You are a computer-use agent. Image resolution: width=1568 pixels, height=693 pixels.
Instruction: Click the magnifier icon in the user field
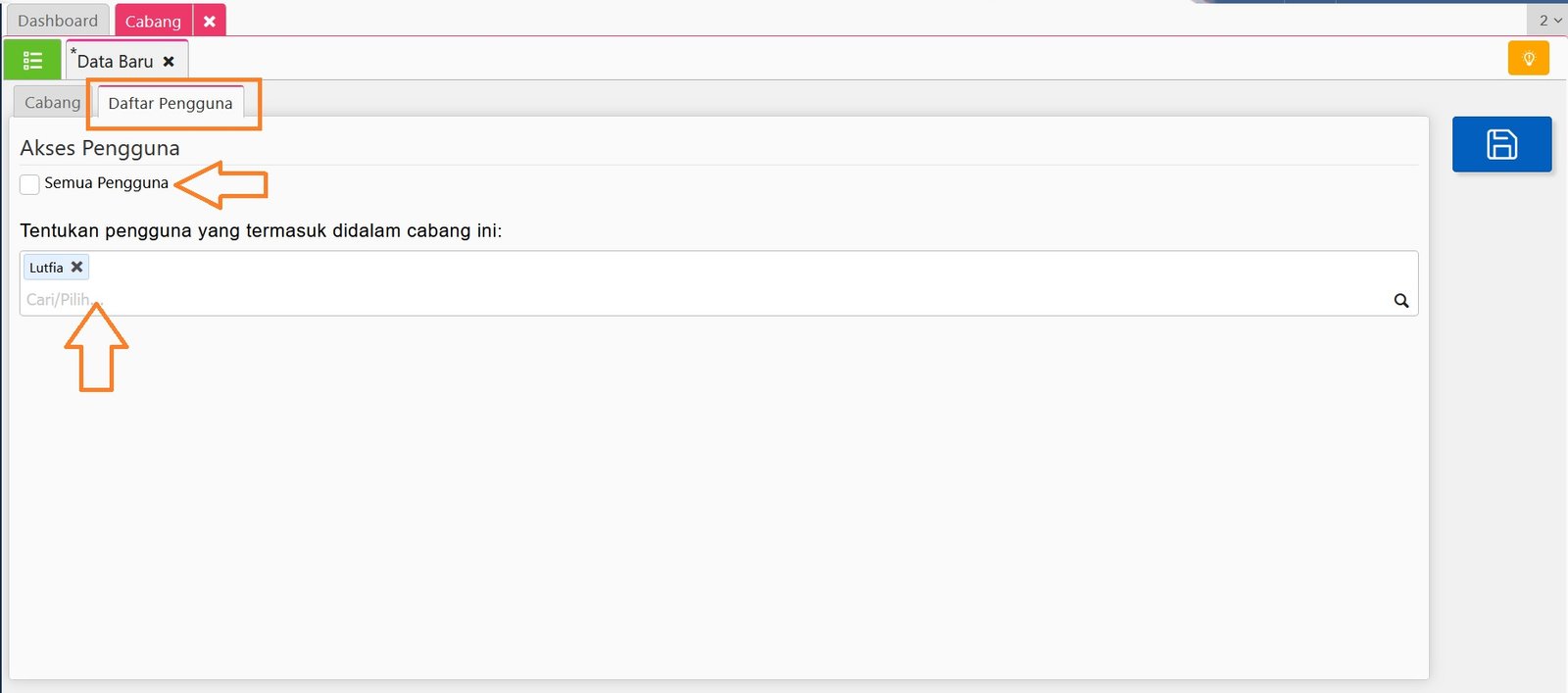[1401, 301]
